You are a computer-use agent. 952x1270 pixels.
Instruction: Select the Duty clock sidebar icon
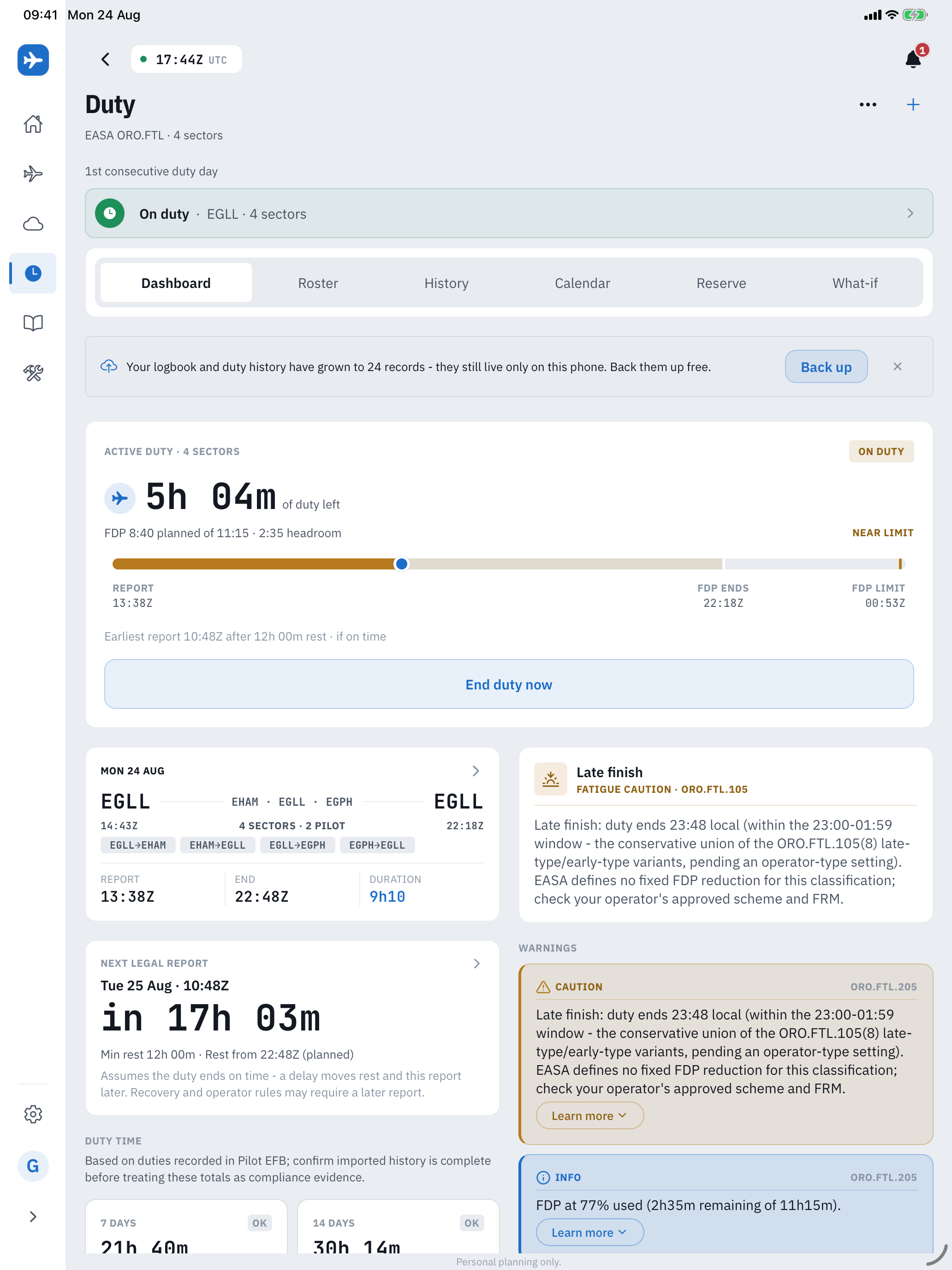tap(33, 273)
